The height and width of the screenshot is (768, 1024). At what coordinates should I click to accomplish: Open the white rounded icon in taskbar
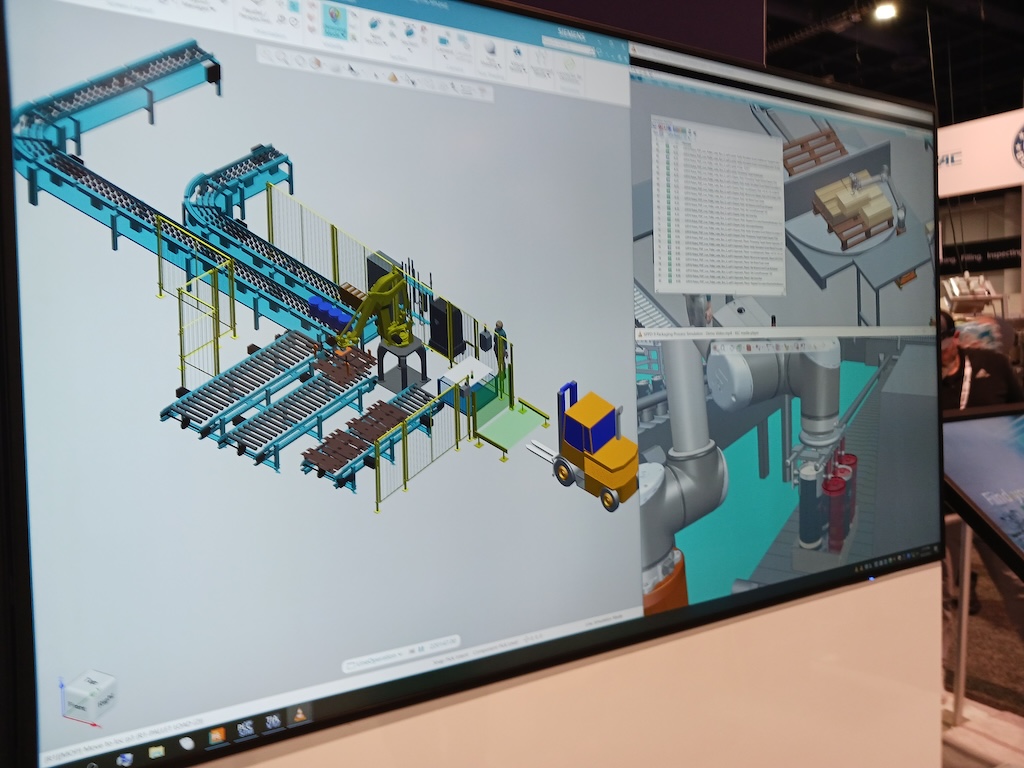pos(186,744)
